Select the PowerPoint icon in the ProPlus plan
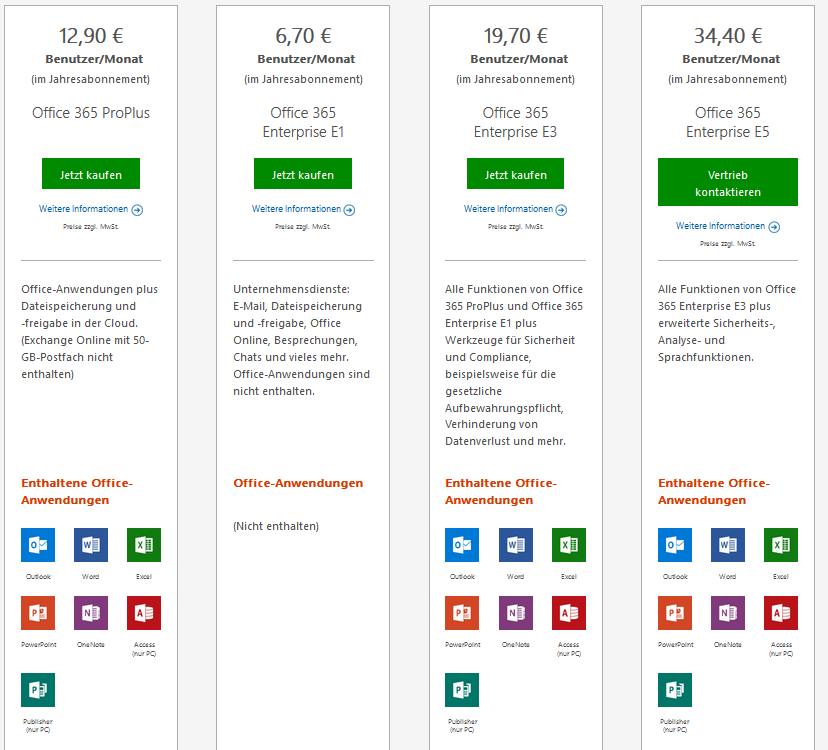 point(38,613)
